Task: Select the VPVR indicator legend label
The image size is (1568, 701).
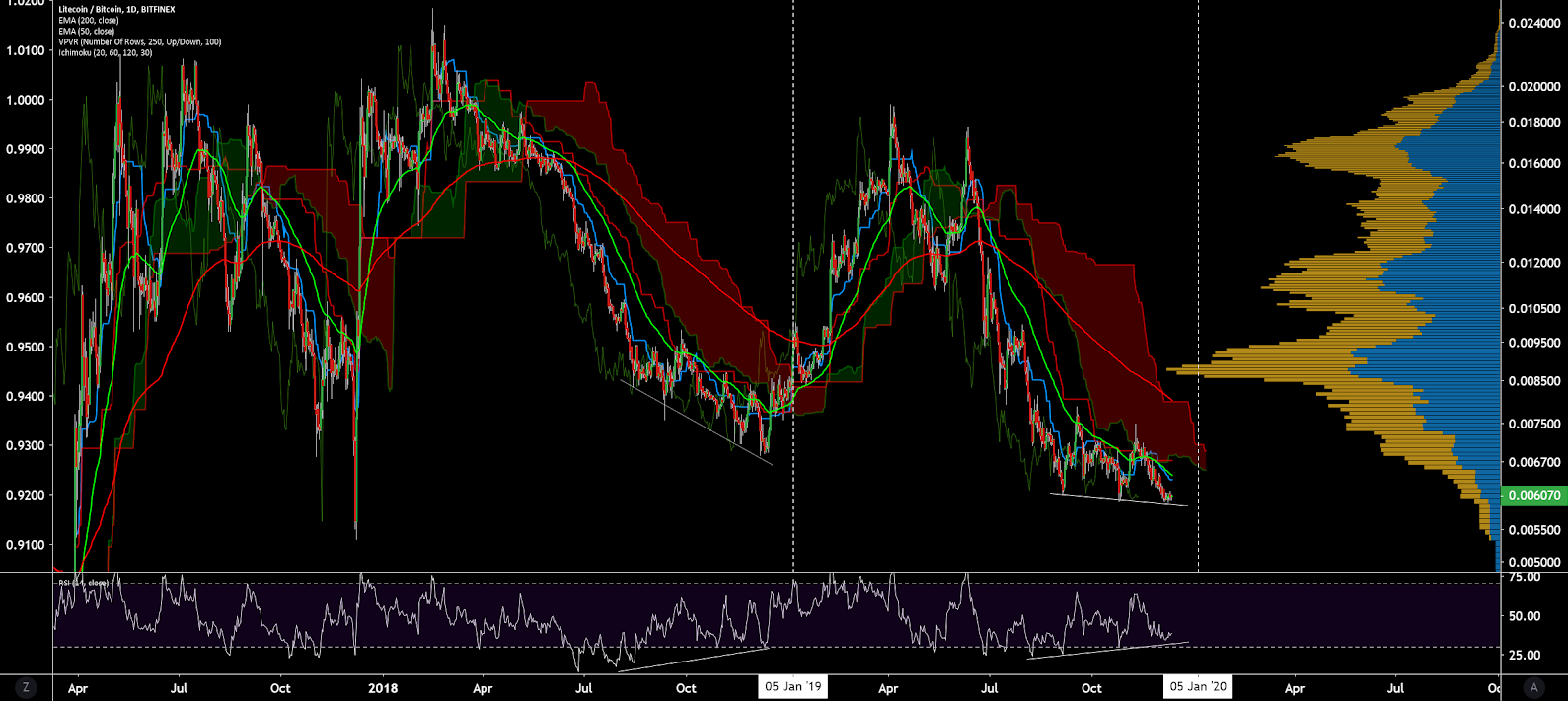Action: 140,41
